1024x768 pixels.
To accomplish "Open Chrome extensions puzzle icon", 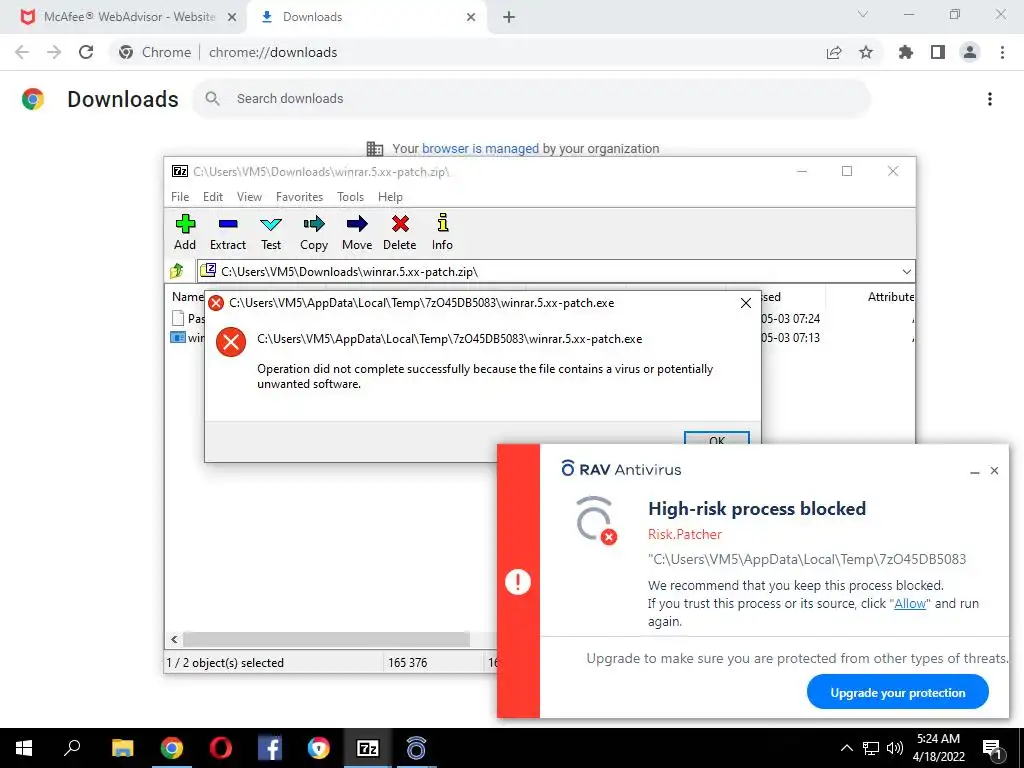I will point(906,52).
